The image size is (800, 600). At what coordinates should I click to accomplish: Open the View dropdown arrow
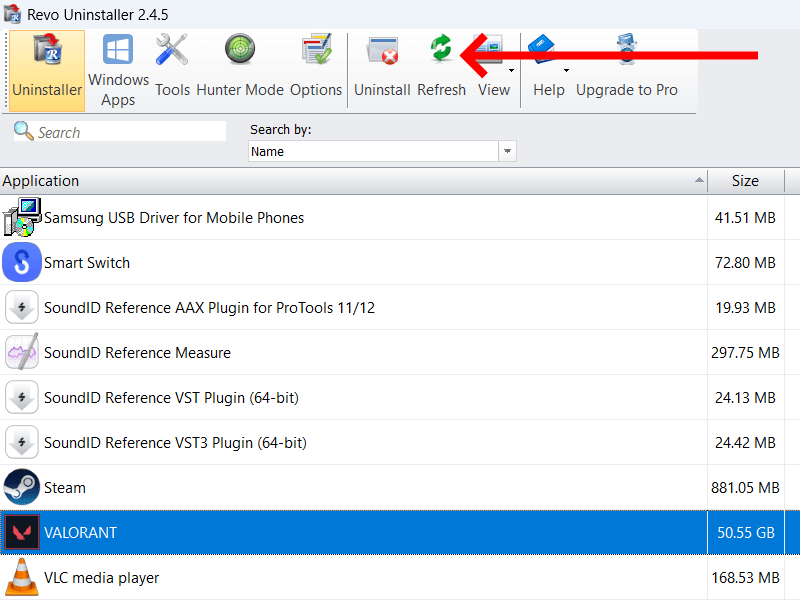coord(511,69)
